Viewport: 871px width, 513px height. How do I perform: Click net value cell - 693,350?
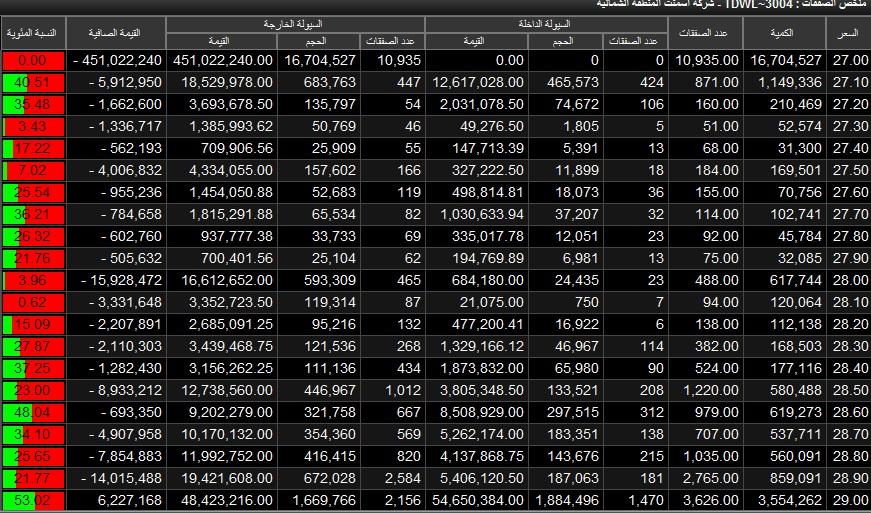click(x=116, y=413)
